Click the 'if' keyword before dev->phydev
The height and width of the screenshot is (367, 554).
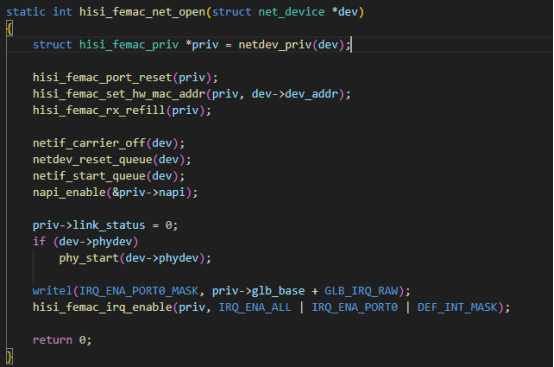tap(39, 242)
